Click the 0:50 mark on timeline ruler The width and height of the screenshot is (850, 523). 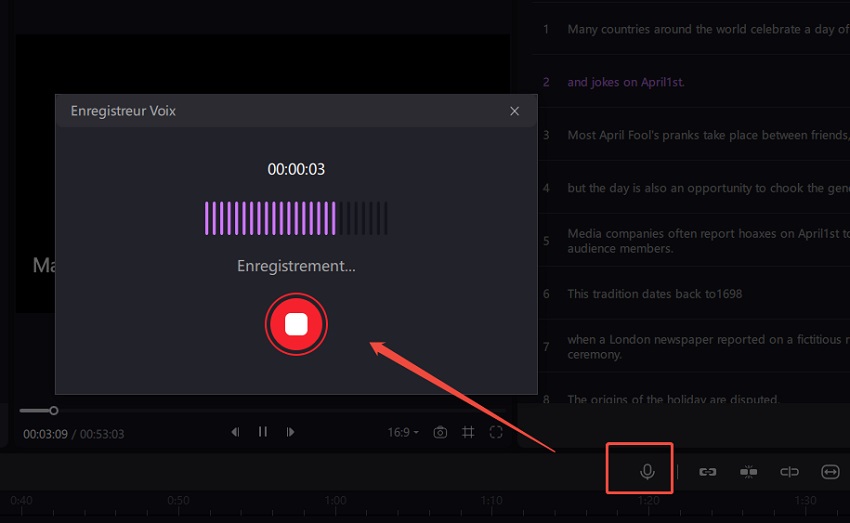tap(178, 500)
